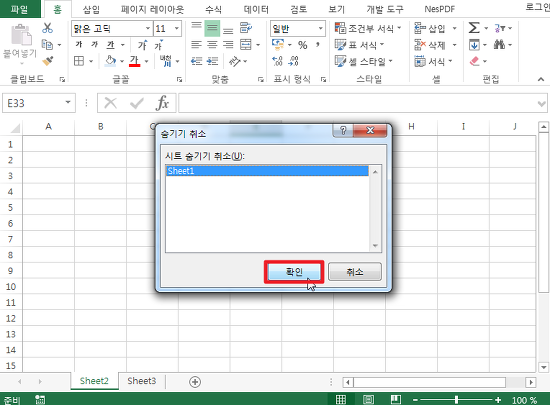This screenshot has height=405, width=550.
Task: Add a new sheet with plus button
Action: [195, 382]
